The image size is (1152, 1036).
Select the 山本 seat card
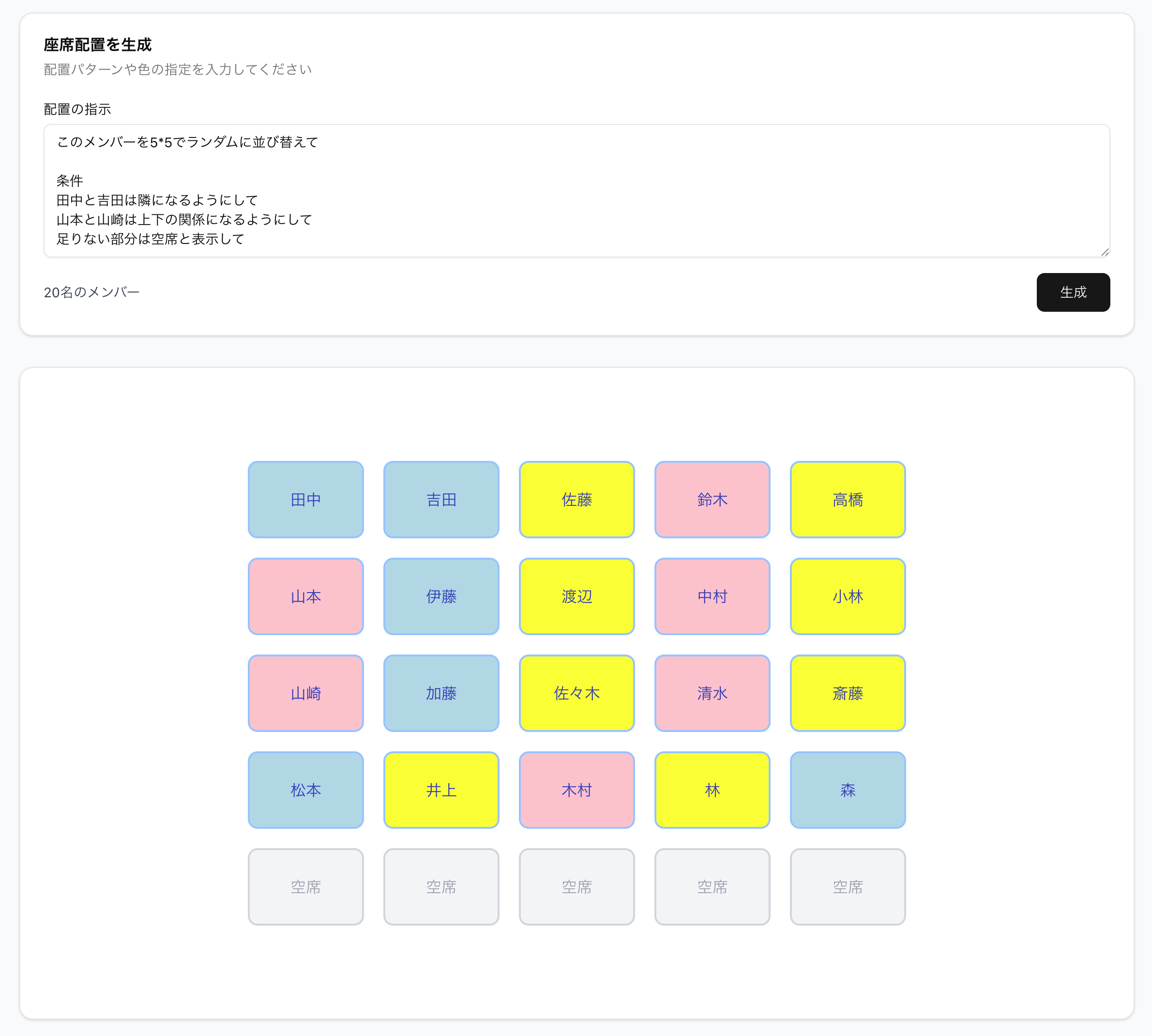point(305,596)
